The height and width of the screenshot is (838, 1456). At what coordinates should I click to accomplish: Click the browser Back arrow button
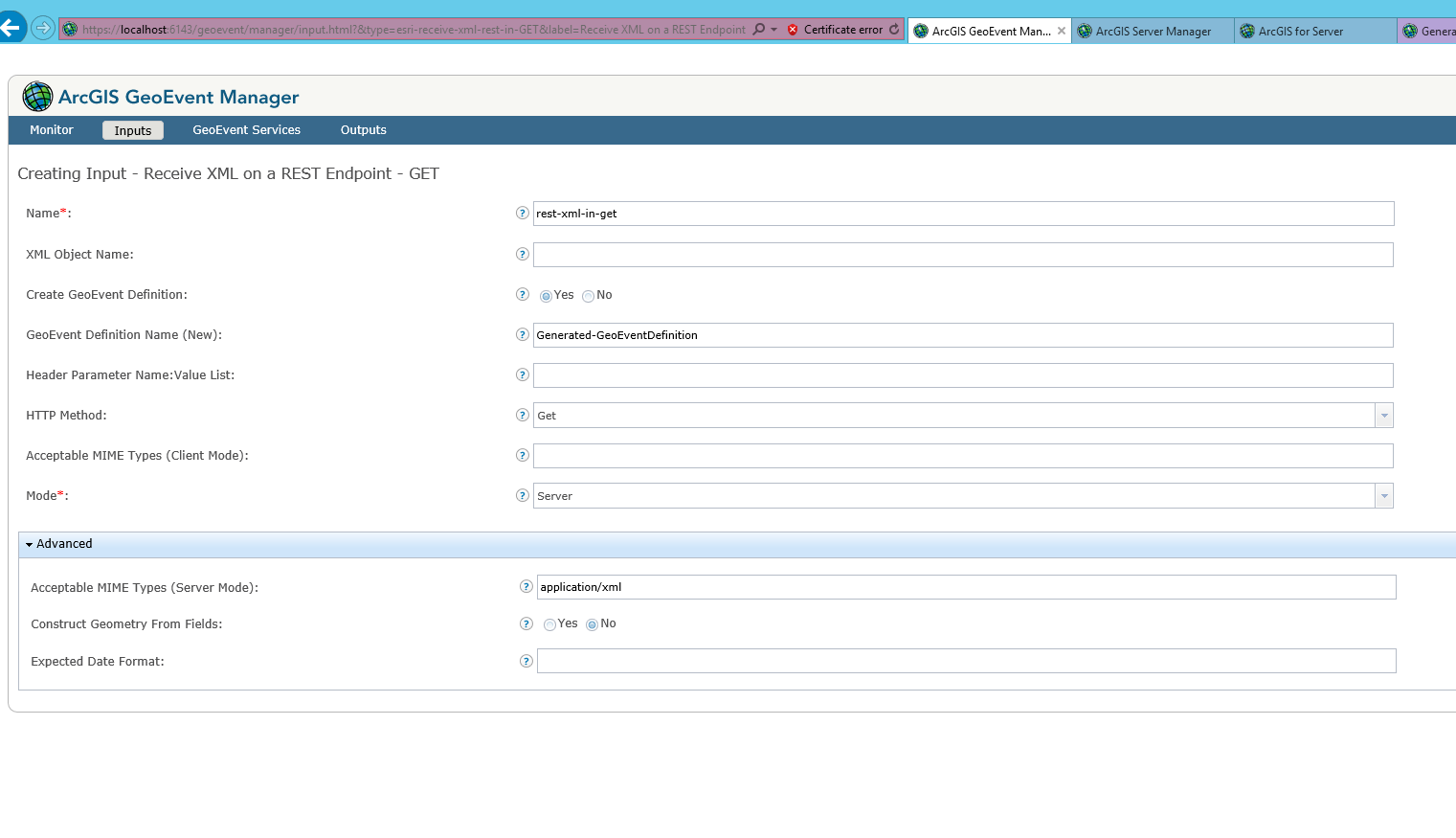11,28
